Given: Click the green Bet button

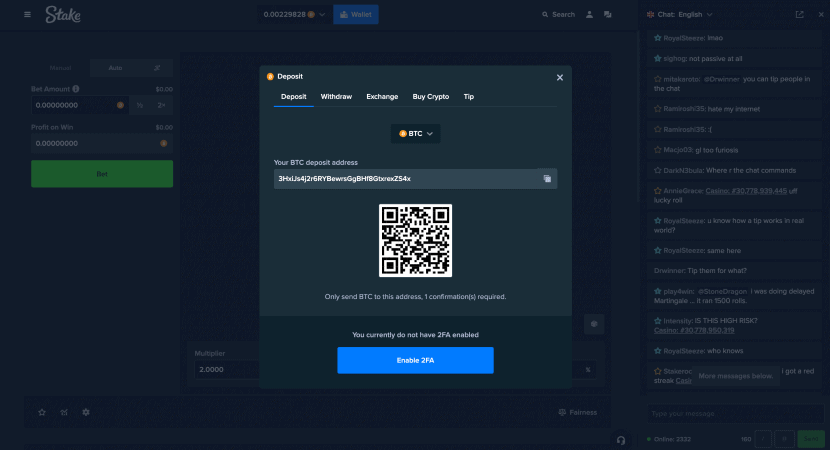Looking at the screenshot, I should (x=102, y=174).
